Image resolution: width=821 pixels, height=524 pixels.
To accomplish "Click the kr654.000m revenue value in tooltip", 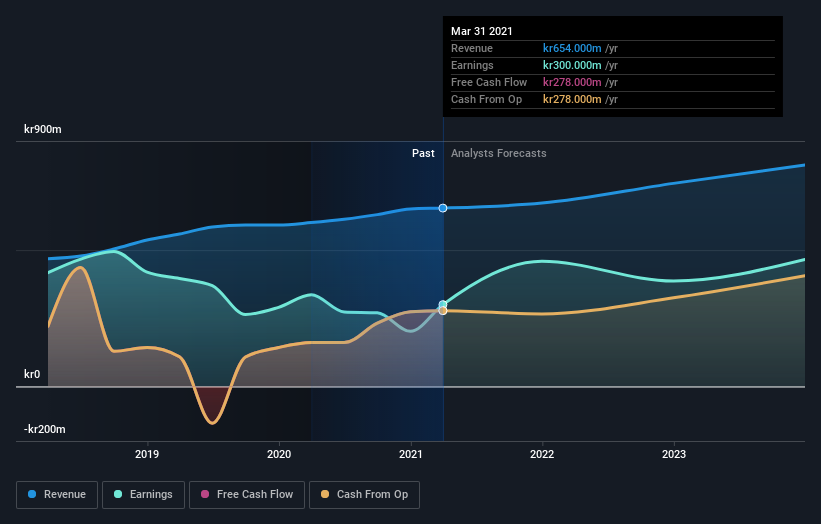I will point(572,48).
